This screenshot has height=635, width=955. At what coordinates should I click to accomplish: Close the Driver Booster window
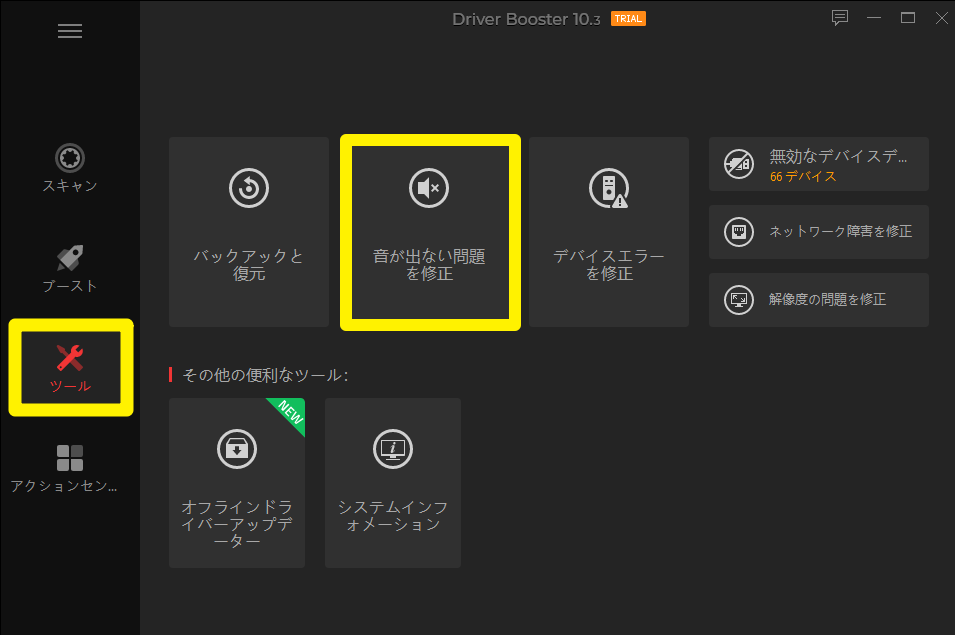pyautogui.click(x=942, y=18)
